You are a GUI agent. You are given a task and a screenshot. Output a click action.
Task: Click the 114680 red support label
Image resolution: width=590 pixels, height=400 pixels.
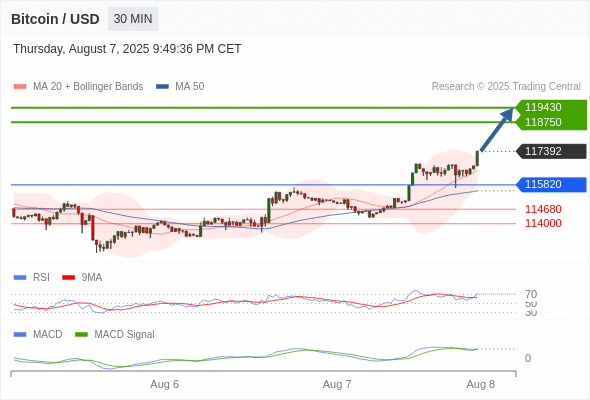[x=543, y=209]
